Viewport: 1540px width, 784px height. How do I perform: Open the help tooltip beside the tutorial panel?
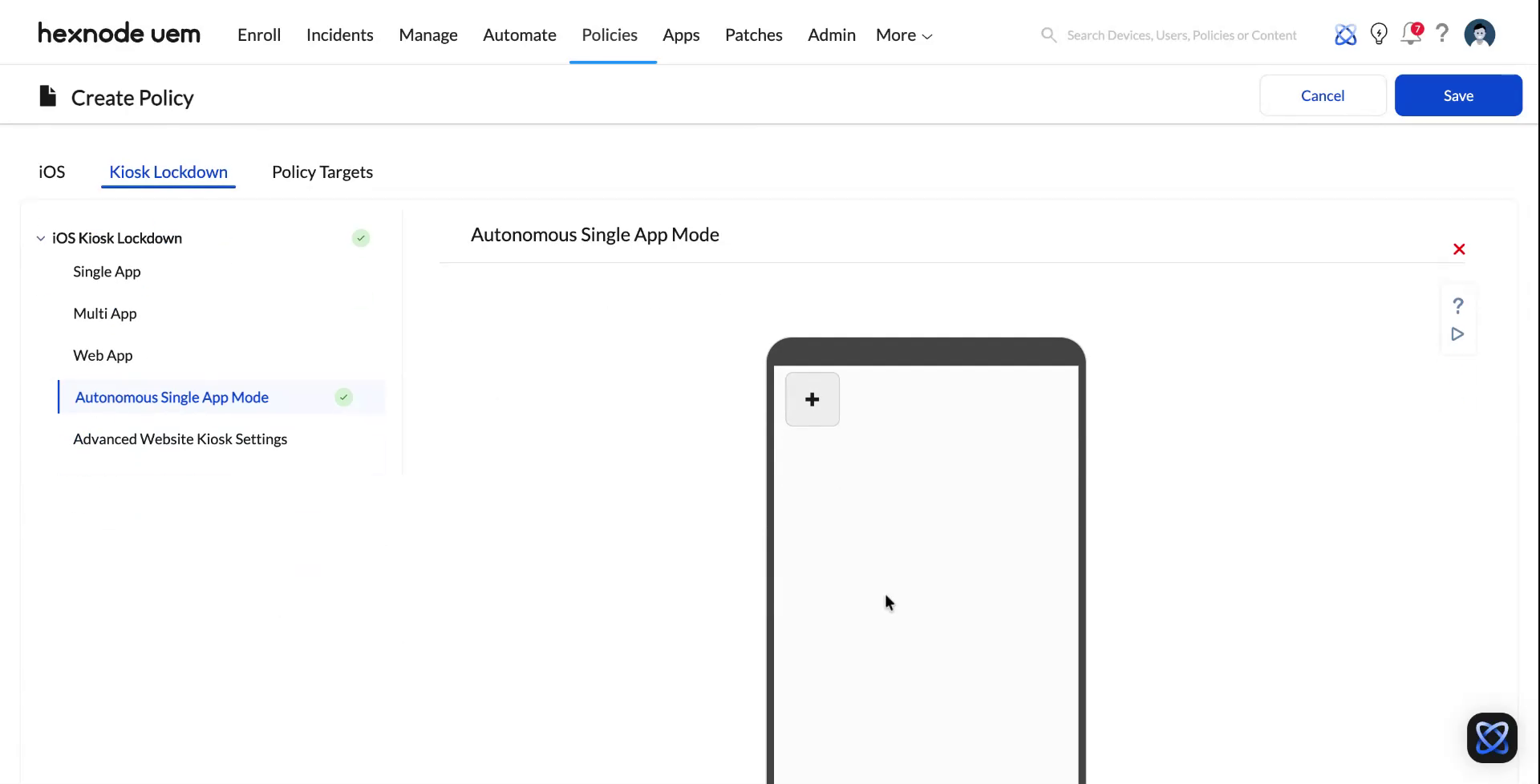pos(1458,305)
